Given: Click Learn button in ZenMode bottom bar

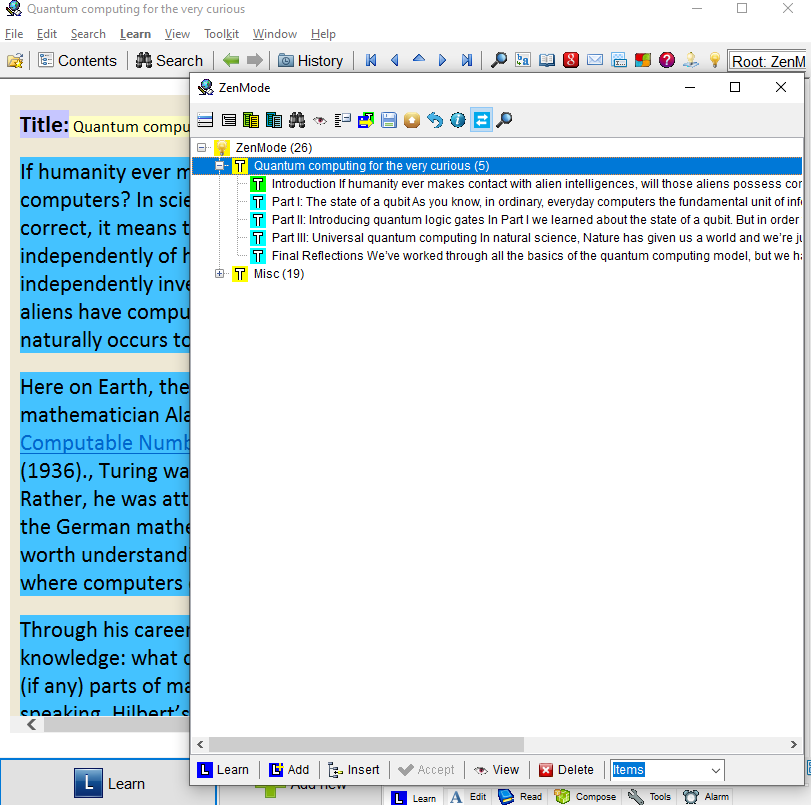Looking at the screenshot, I should pos(223,770).
